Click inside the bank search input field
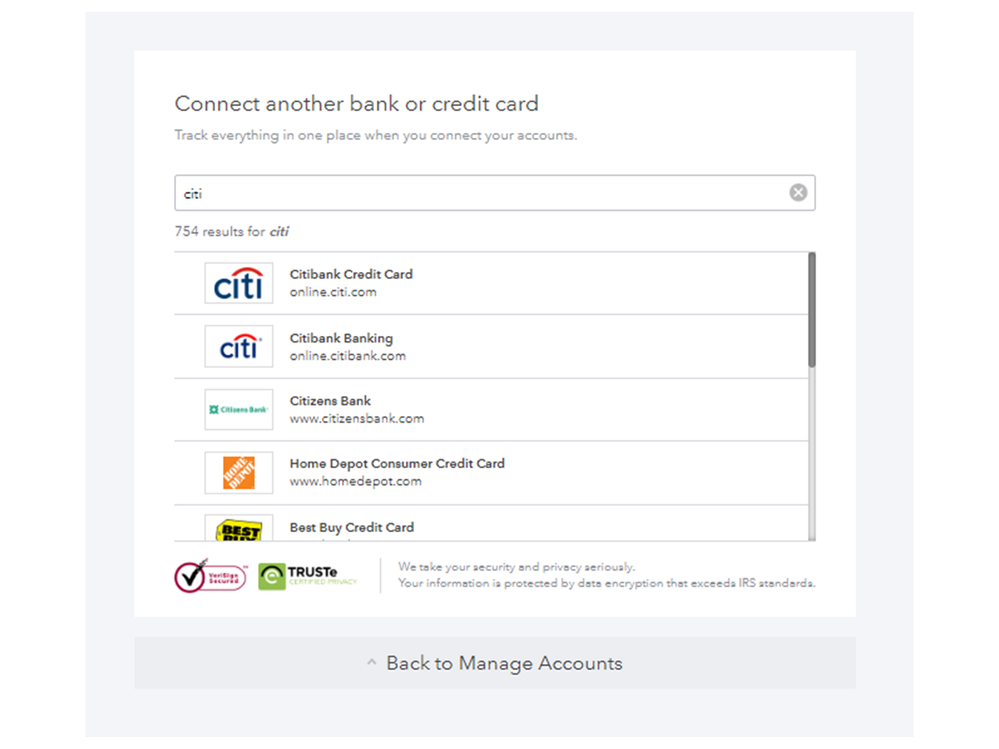The height and width of the screenshot is (749, 999). point(480,193)
